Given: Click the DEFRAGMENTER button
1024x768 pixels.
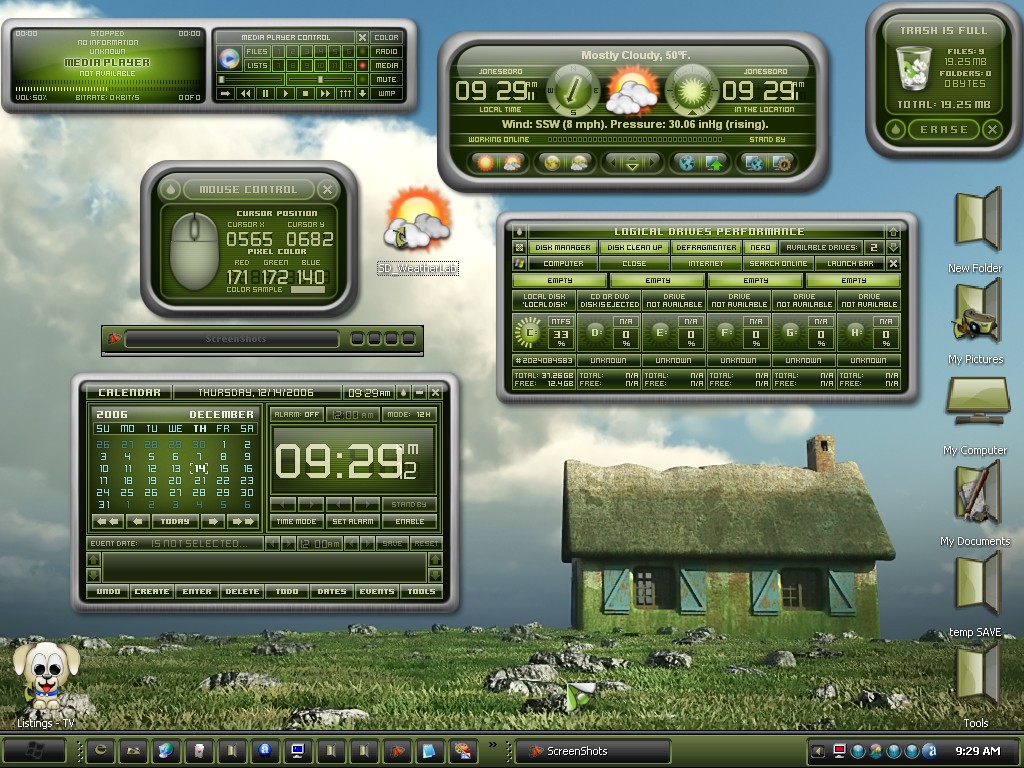Looking at the screenshot, I should tap(706, 248).
